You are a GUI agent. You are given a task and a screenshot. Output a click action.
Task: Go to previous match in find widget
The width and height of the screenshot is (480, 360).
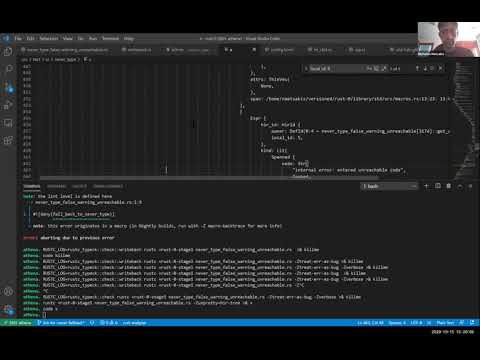[x=417, y=68]
